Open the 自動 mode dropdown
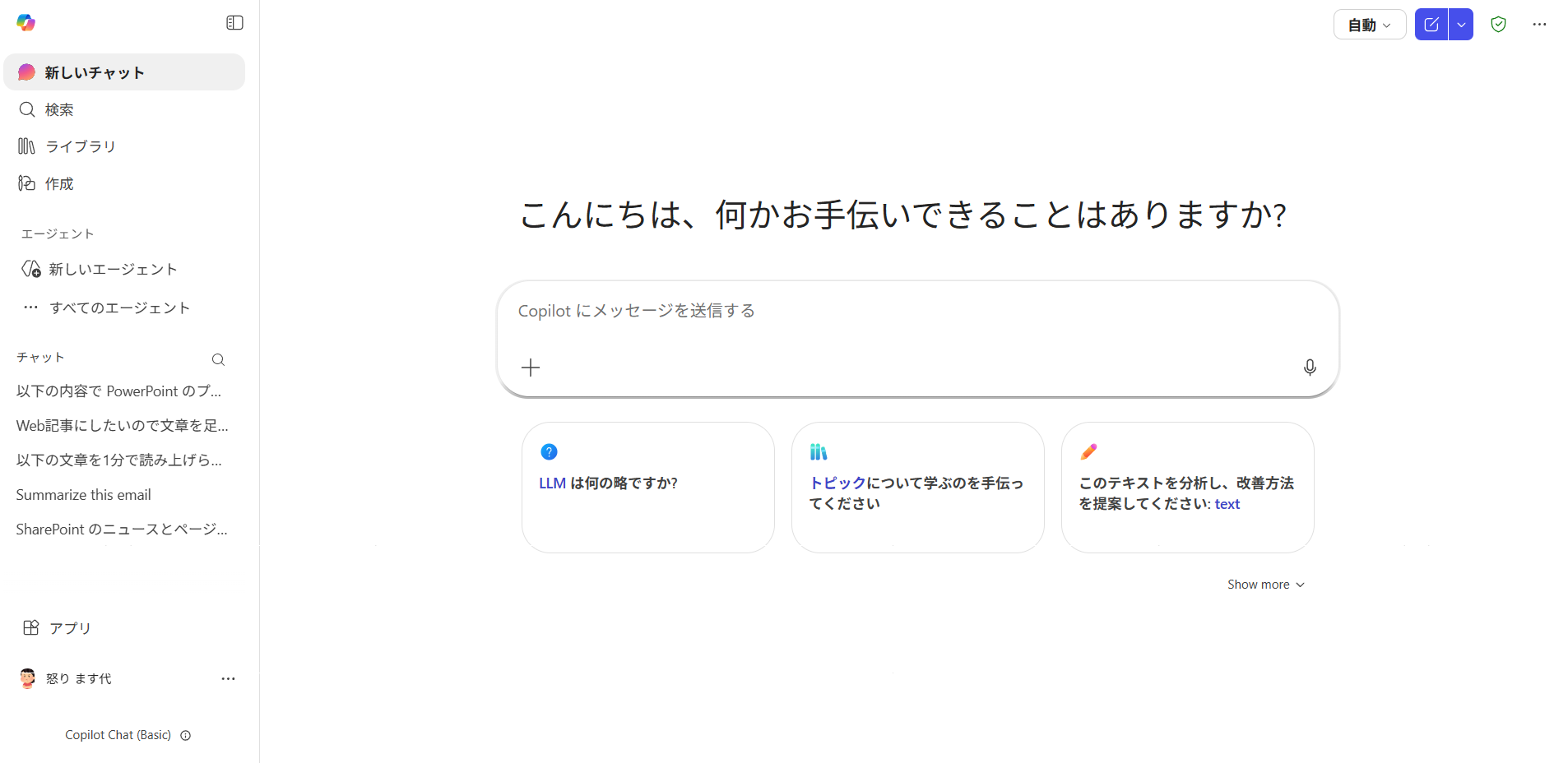This screenshot has width=1568, height=763. pyautogui.click(x=1369, y=25)
